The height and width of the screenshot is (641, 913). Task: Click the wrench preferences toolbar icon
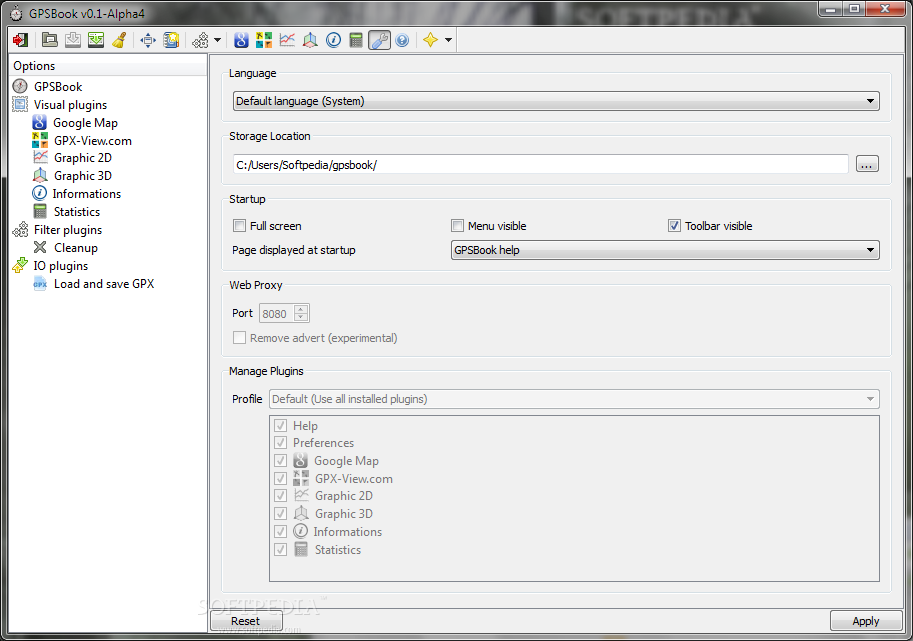coord(379,40)
